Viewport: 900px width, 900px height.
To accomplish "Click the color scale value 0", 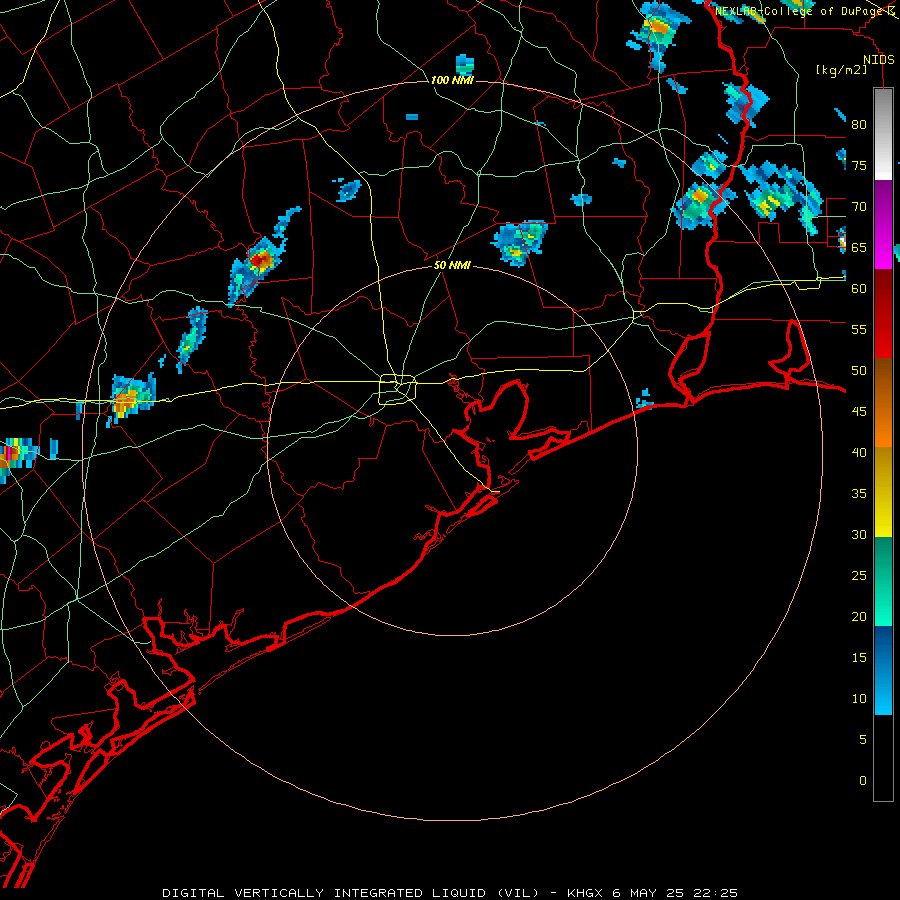I will pyautogui.click(x=863, y=781).
